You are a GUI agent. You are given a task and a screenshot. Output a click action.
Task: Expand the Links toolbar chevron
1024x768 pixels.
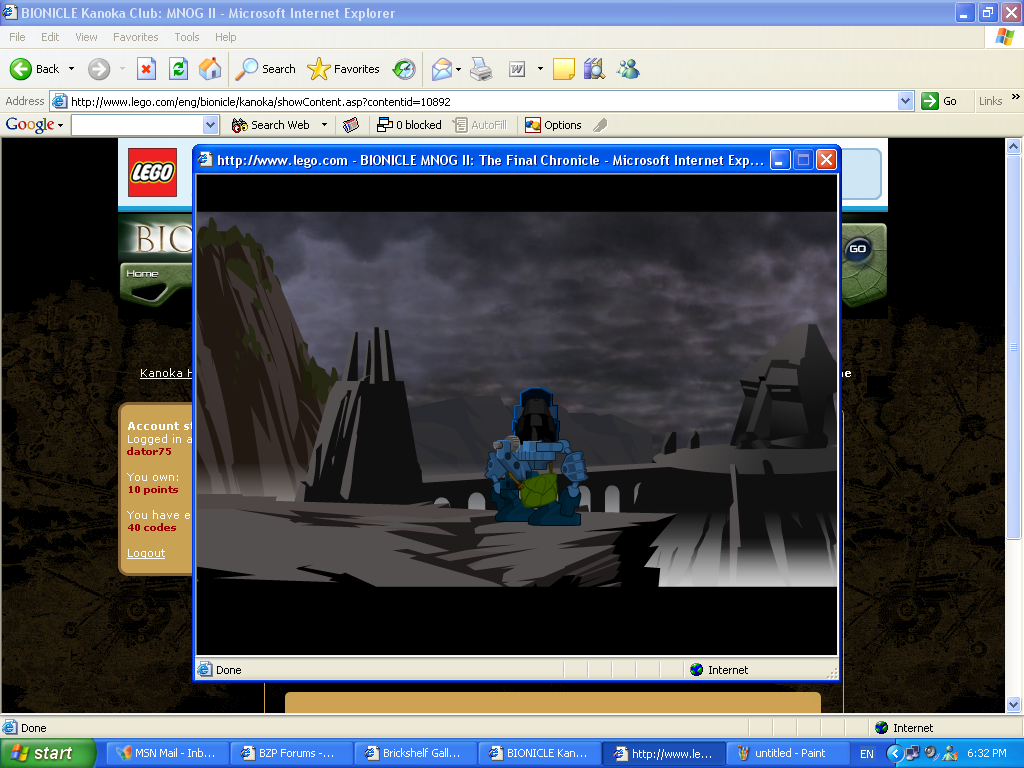[1016, 97]
